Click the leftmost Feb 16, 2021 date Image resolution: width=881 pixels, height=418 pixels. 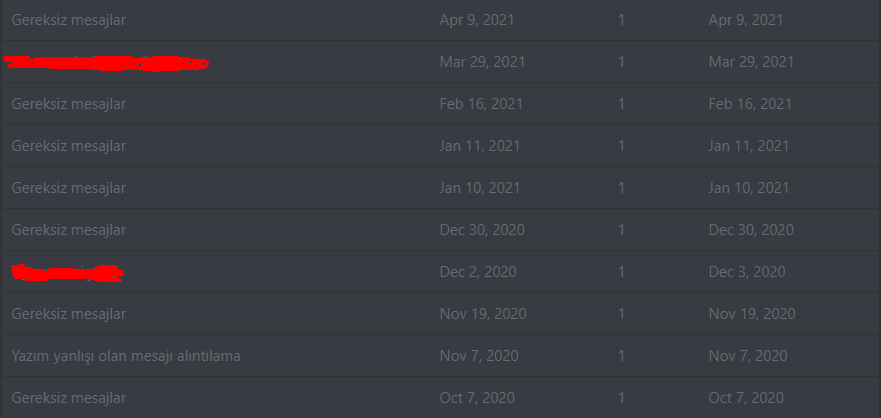point(482,104)
